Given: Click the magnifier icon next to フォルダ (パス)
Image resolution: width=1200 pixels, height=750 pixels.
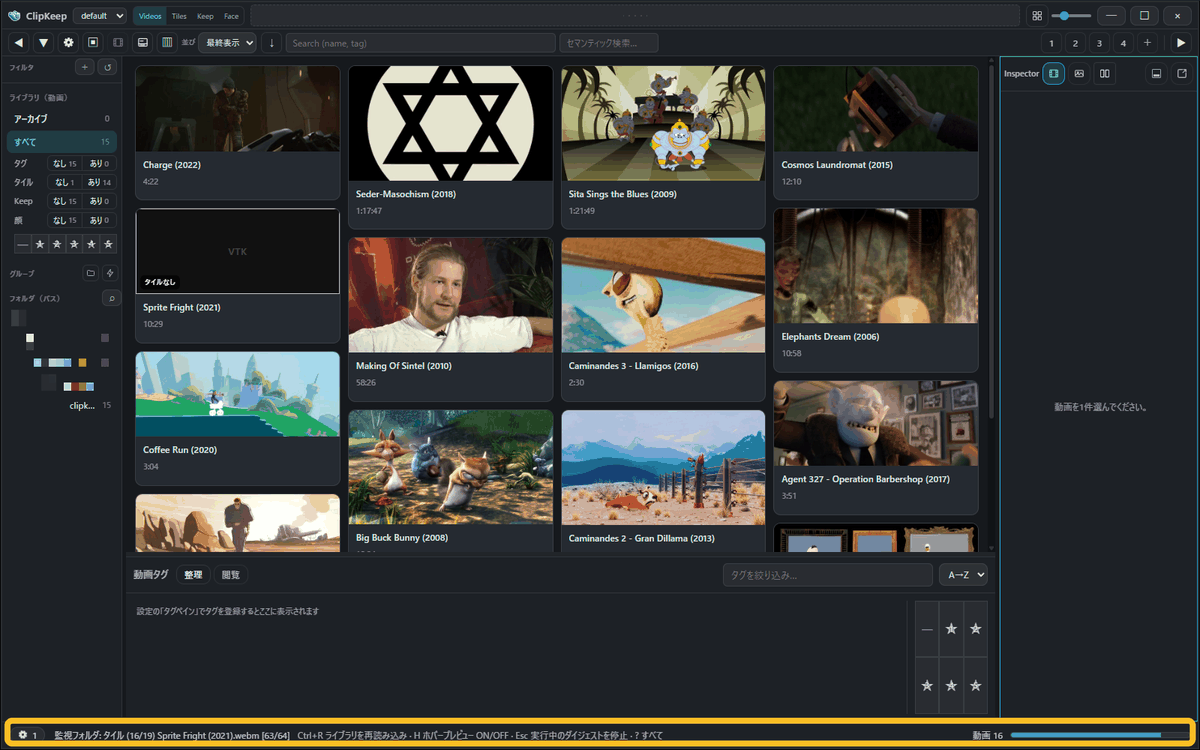Looking at the screenshot, I should tap(112, 298).
